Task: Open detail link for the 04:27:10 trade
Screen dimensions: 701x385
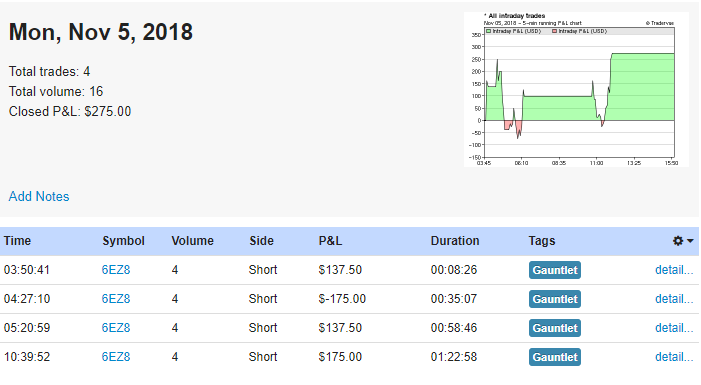Action: point(674,299)
